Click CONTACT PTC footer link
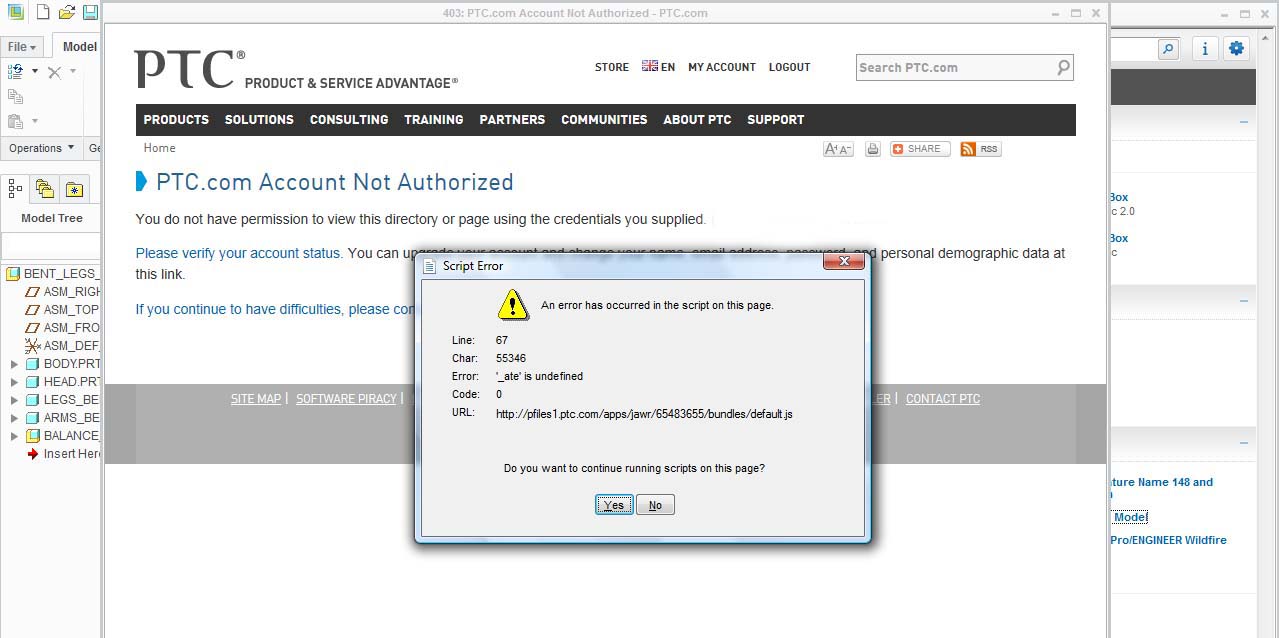This screenshot has width=1279, height=638. [x=943, y=398]
